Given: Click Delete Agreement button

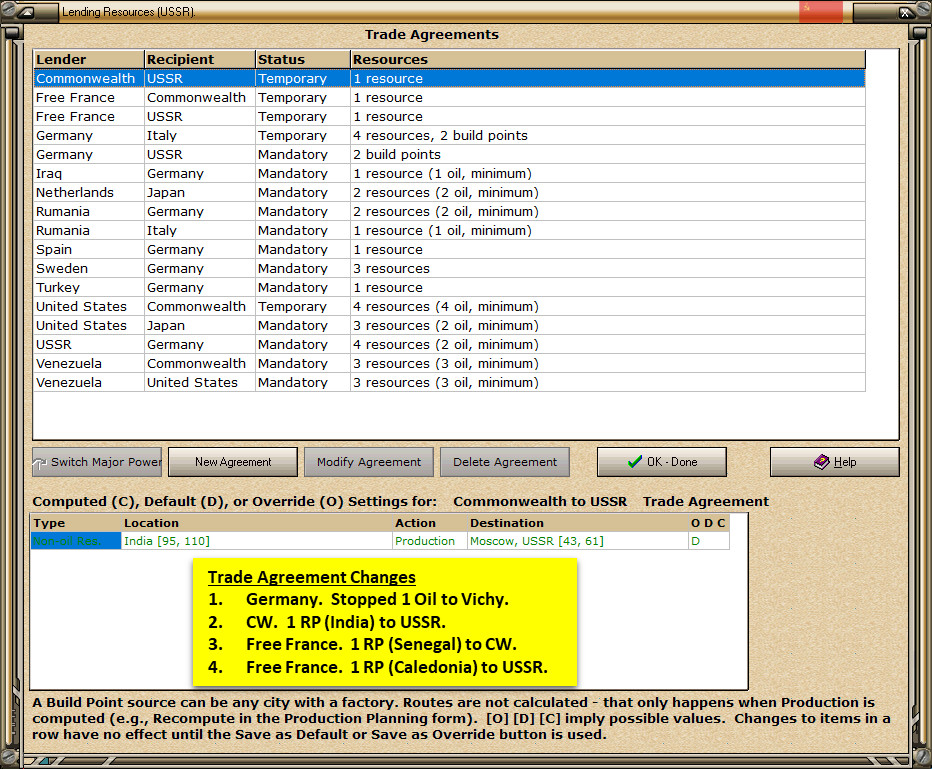Looking at the screenshot, I should click(505, 462).
